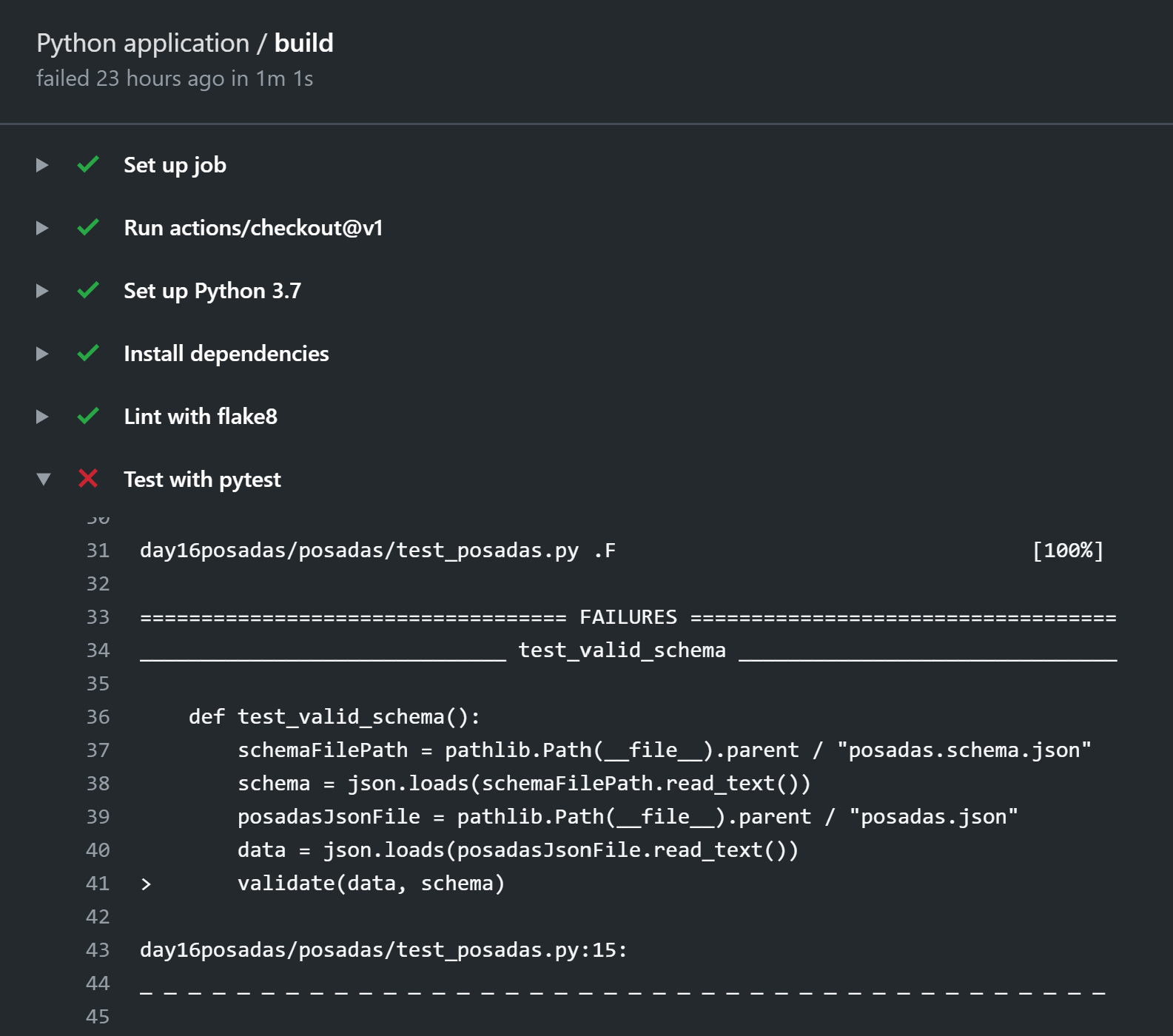Image resolution: width=1173 pixels, height=1036 pixels.
Task: Click the Python application / build heading
Action: pyautogui.click(x=185, y=43)
